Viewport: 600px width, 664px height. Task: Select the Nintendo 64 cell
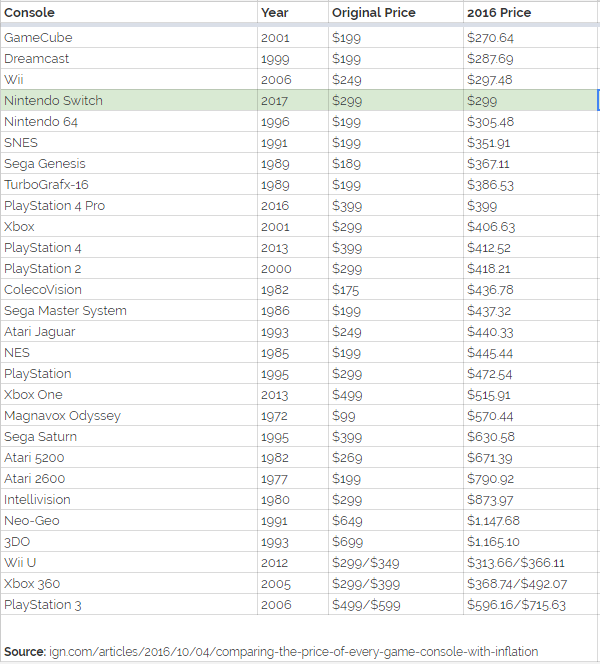[129, 122]
